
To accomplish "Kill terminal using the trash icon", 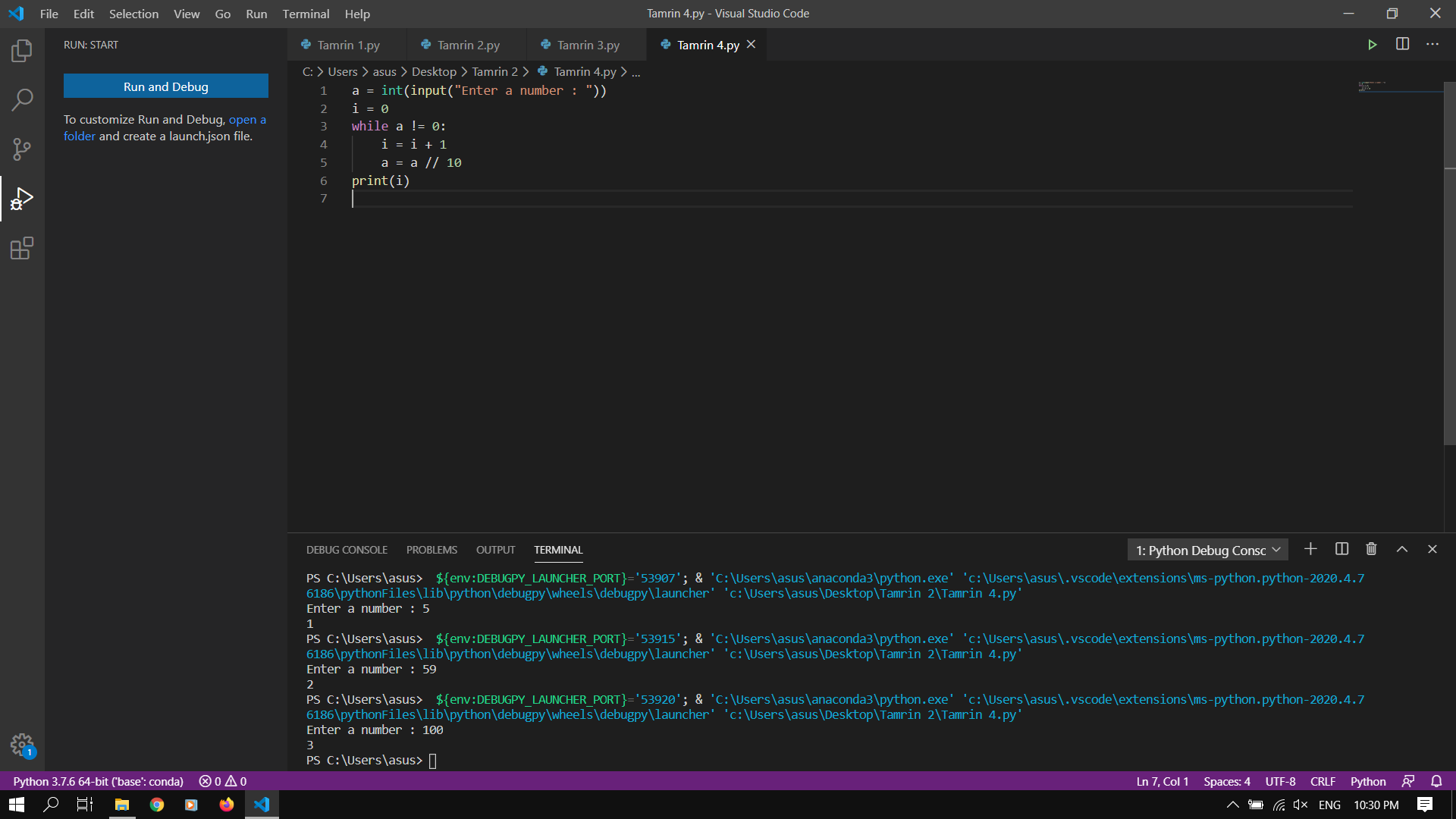I will point(1371,549).
